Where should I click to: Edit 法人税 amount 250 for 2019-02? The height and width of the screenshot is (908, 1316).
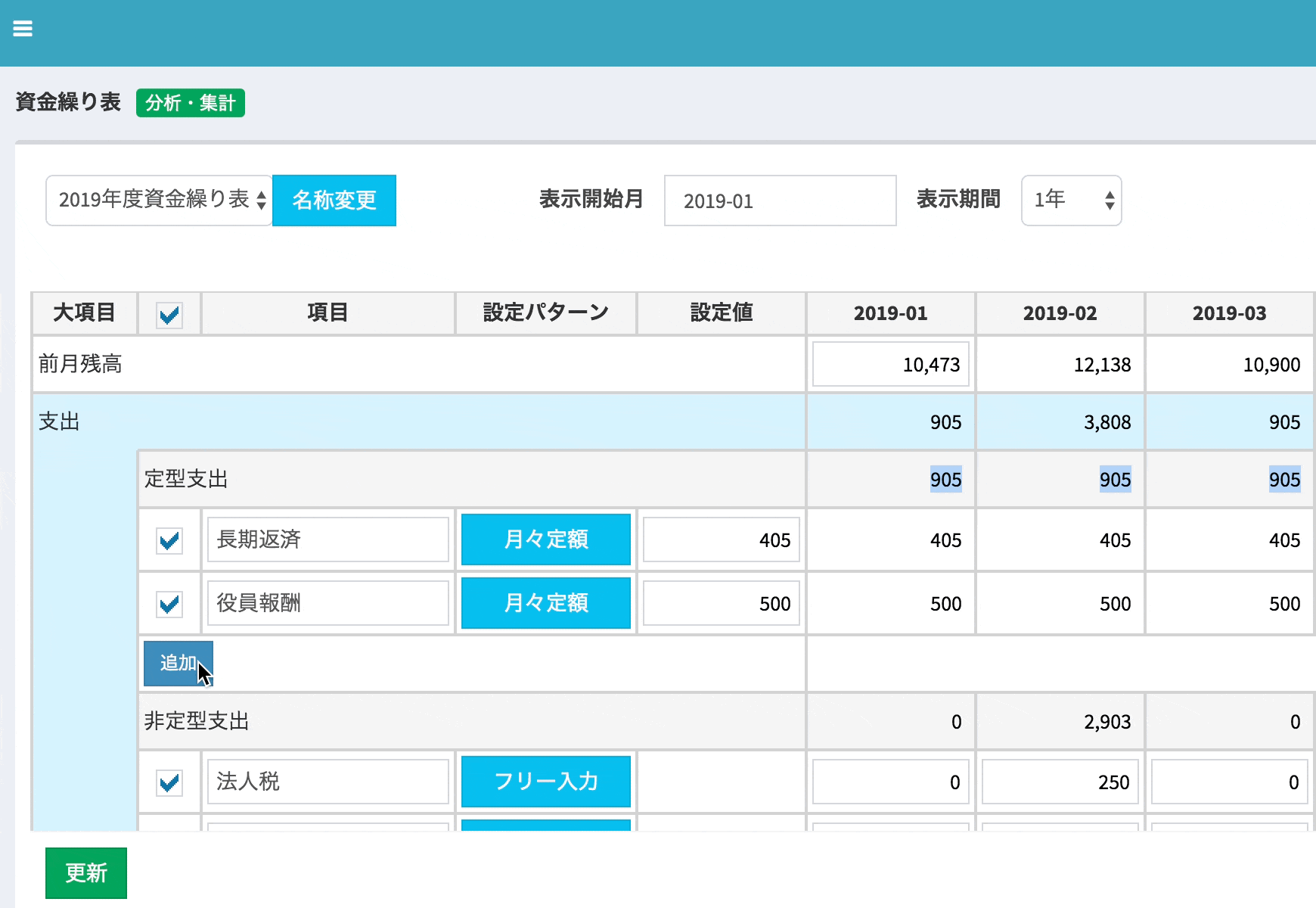1060,782
